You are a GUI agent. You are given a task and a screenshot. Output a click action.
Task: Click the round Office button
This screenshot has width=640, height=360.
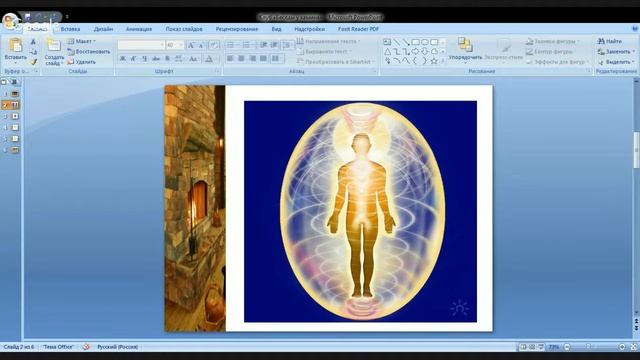point(11,20)
